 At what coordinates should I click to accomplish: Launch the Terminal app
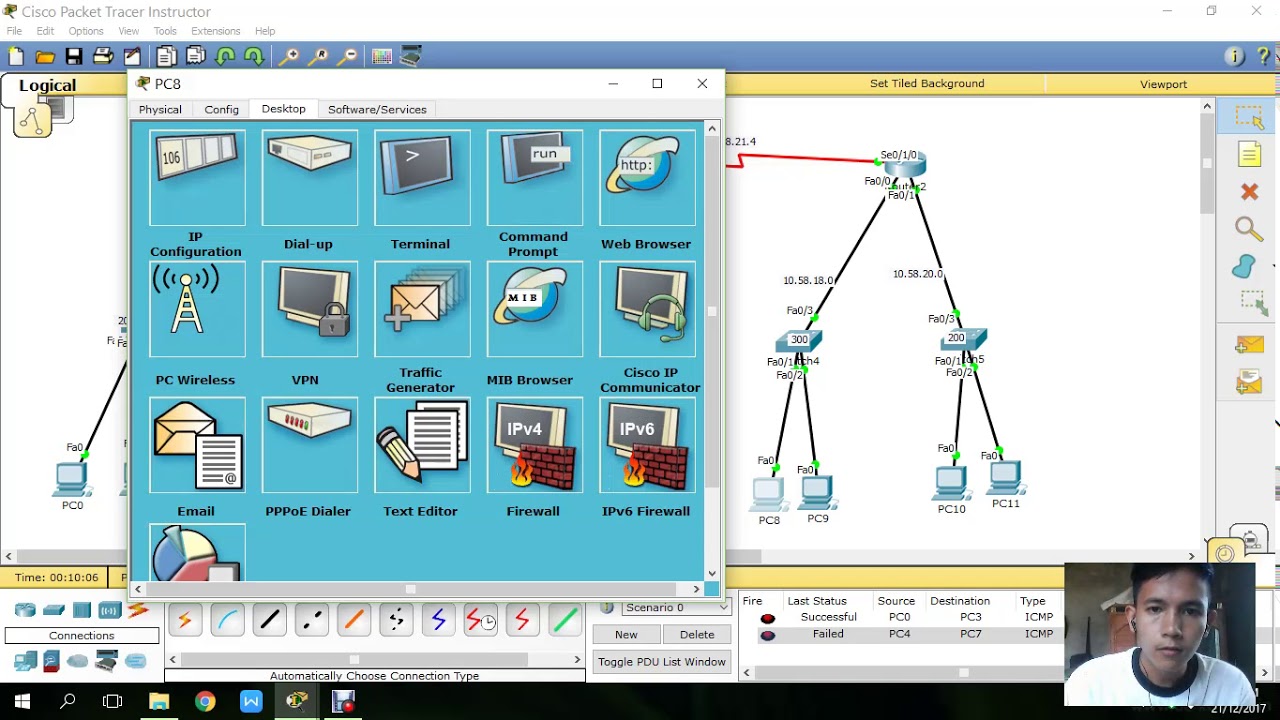point(422,178)
